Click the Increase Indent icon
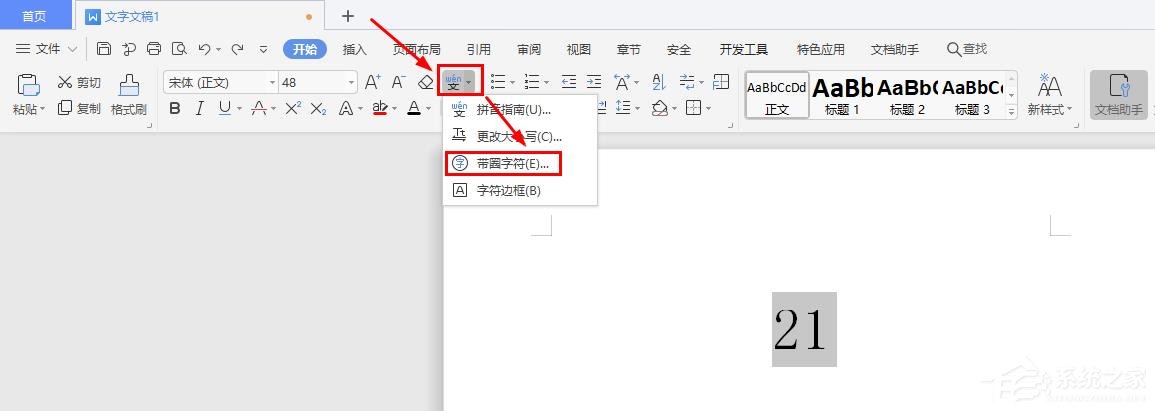 tap(594, 82)
